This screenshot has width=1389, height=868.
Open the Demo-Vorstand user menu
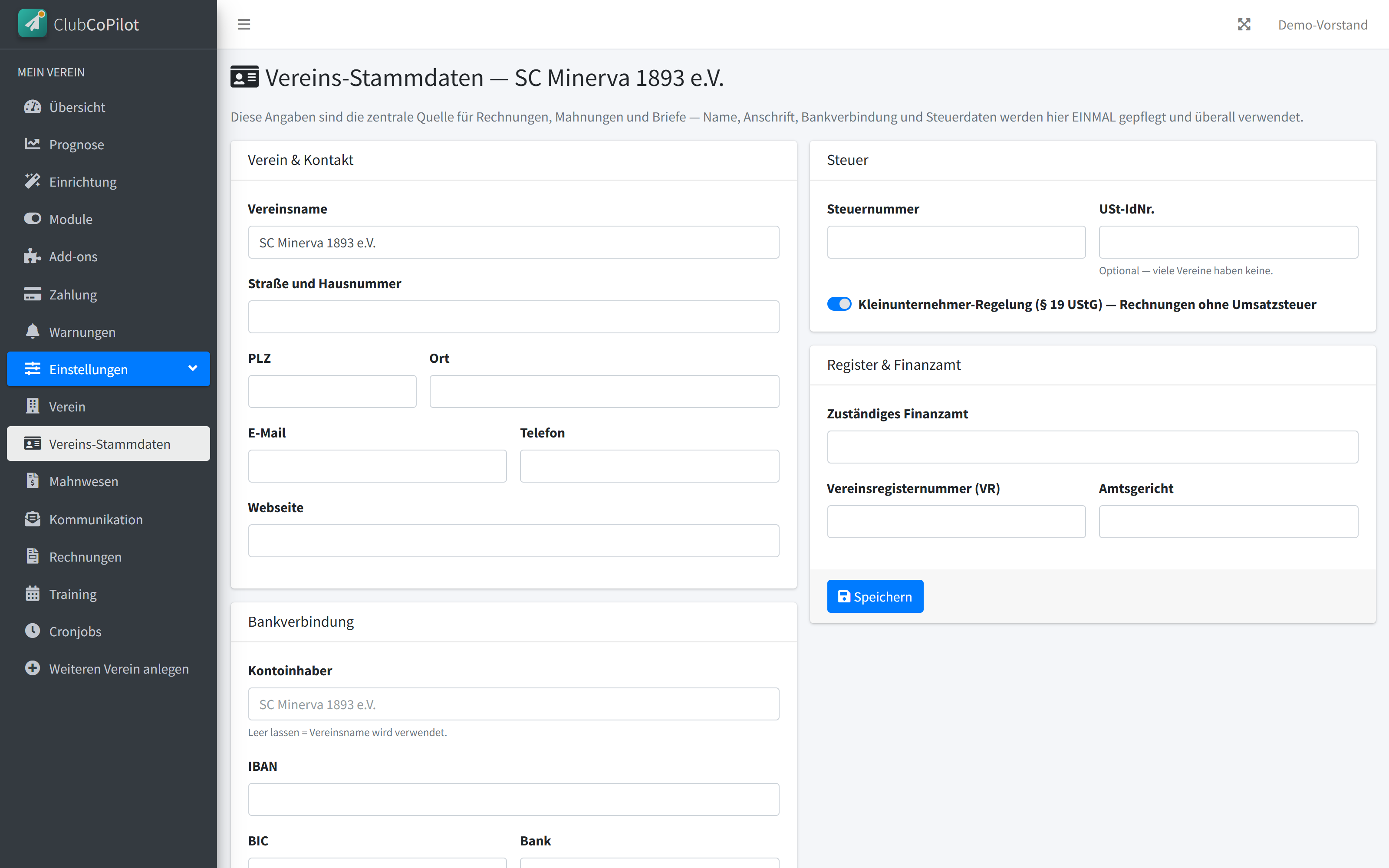1323,25
